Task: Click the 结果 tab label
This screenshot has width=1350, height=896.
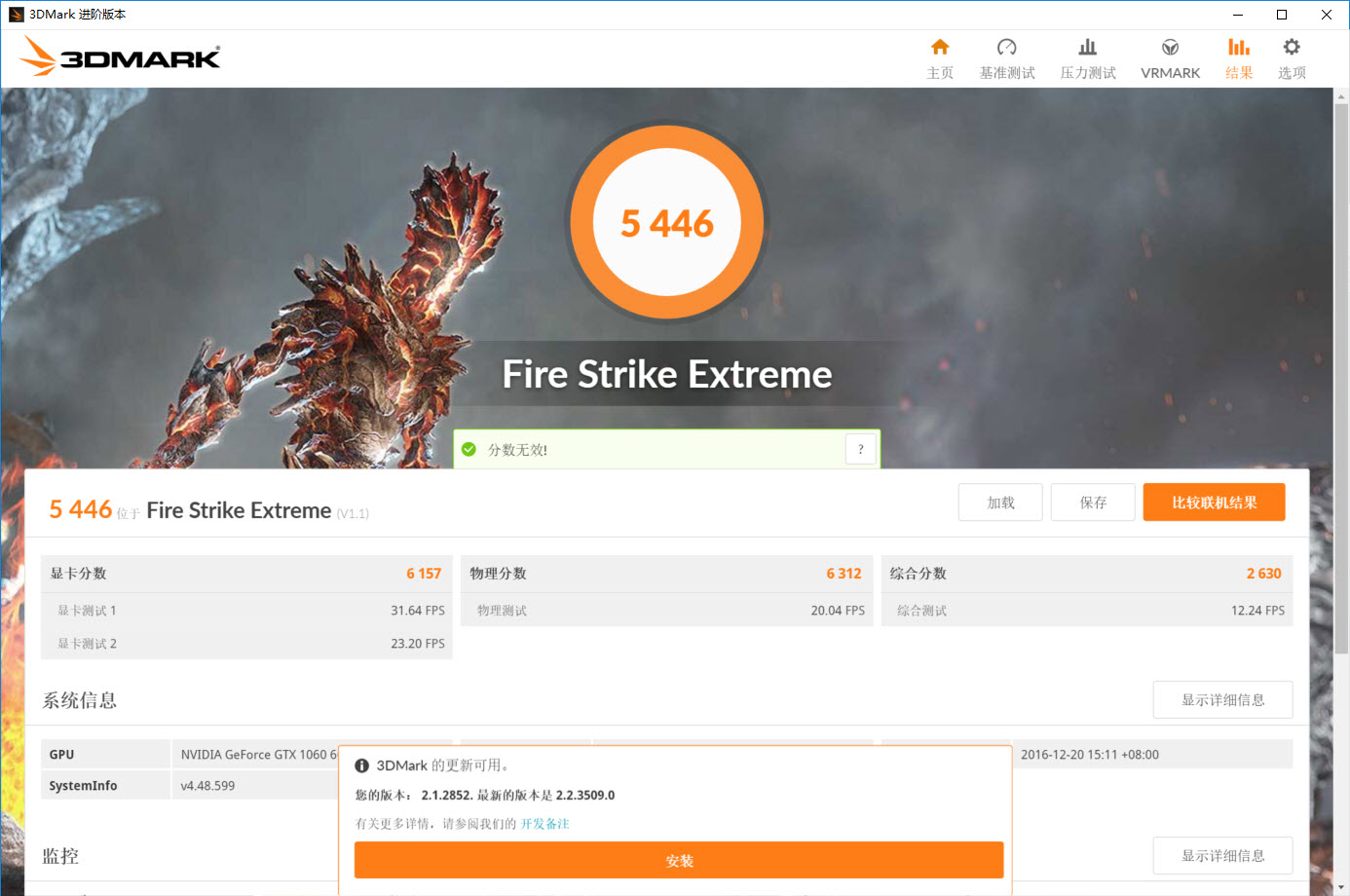Action: point(1239,73)
